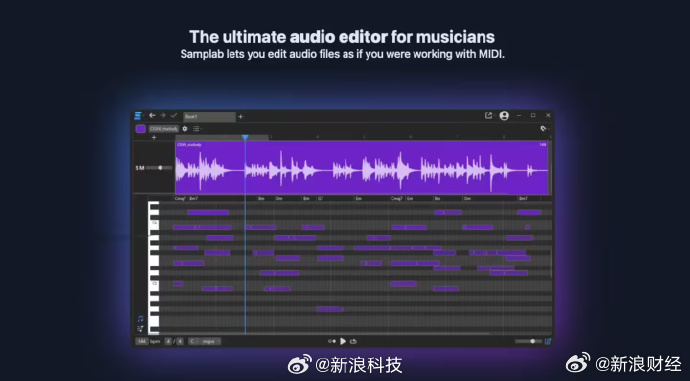
Task: Toggle the note list icon below music note
Action: click(x=140, y=329)
